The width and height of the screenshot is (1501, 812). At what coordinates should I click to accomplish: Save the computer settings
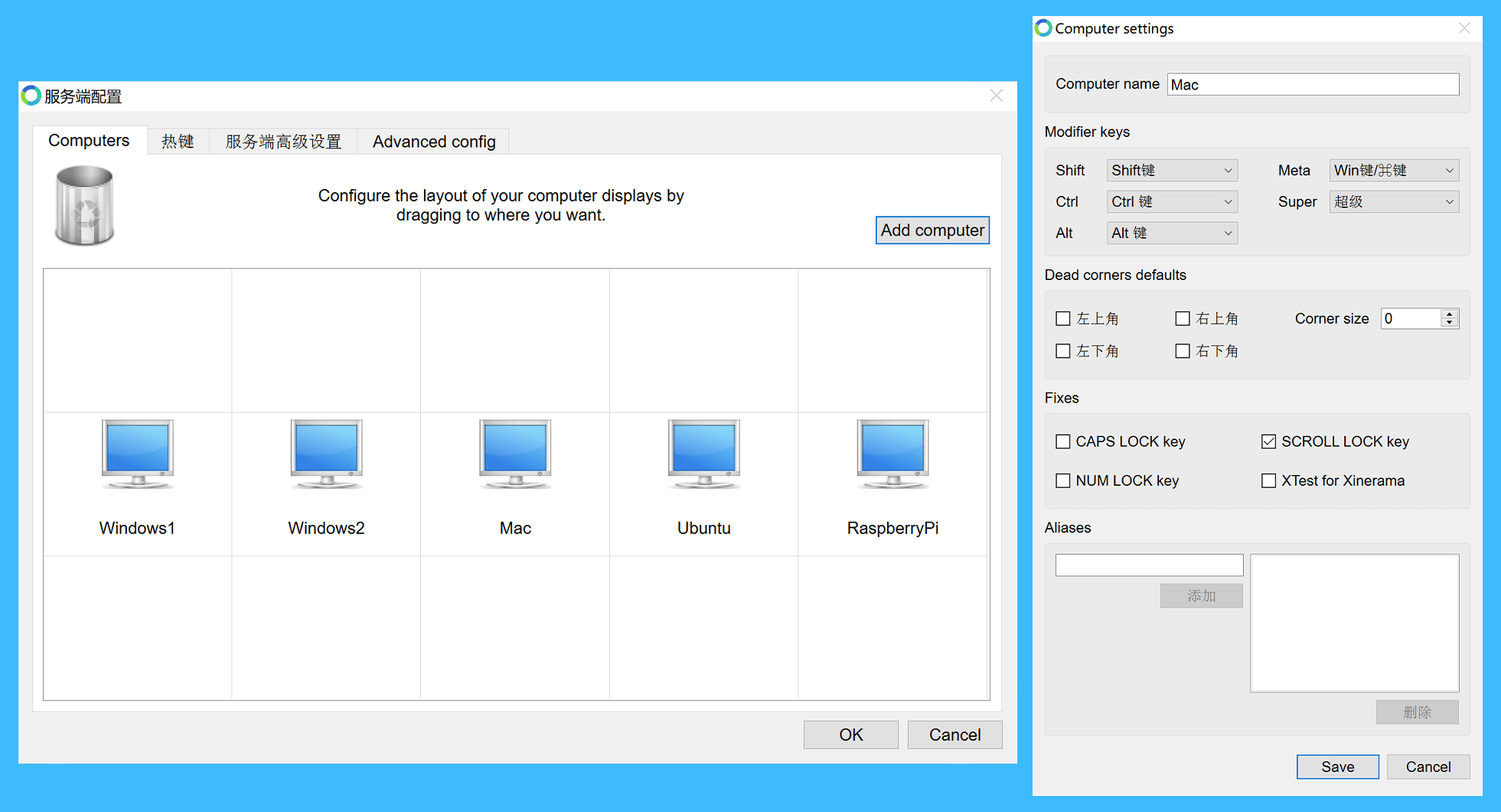[1337, 766]
